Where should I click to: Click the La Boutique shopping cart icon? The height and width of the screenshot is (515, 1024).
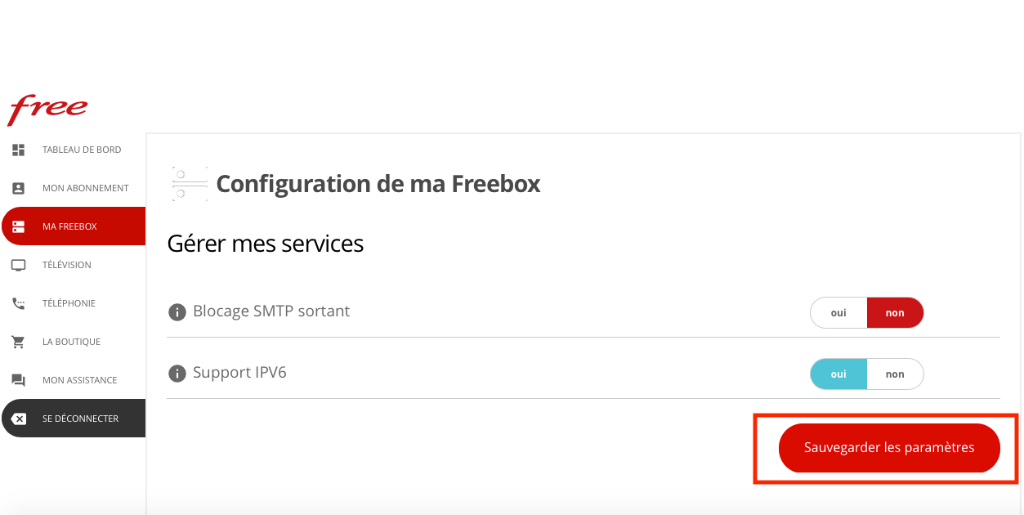(x=18, y=342)
